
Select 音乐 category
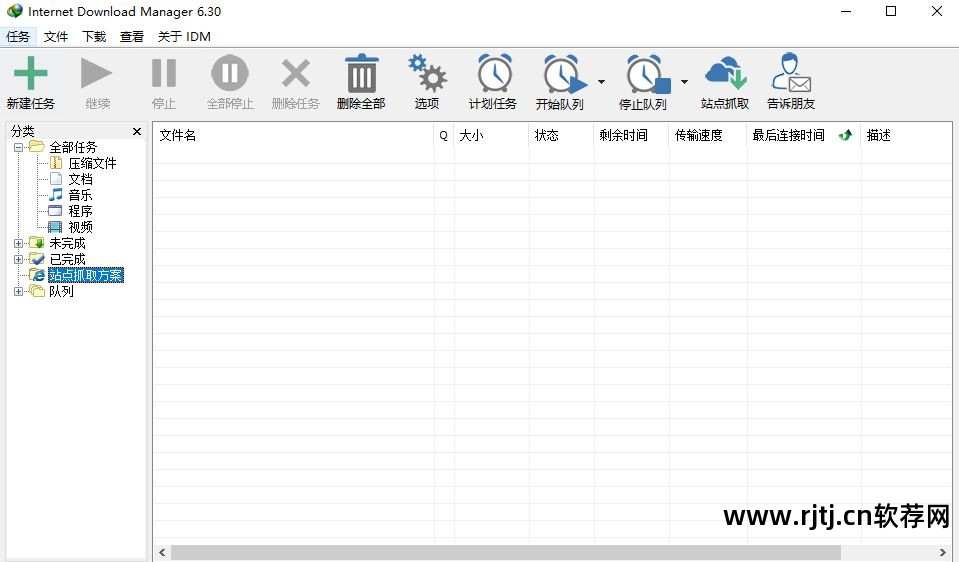(80, 195)
